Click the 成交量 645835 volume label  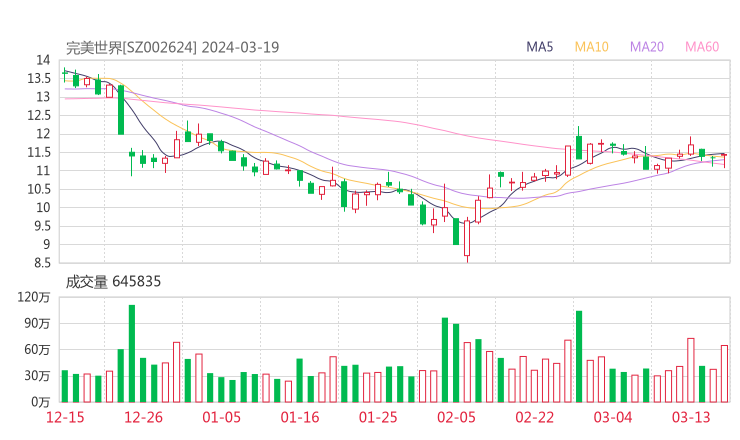coord(113,282)
